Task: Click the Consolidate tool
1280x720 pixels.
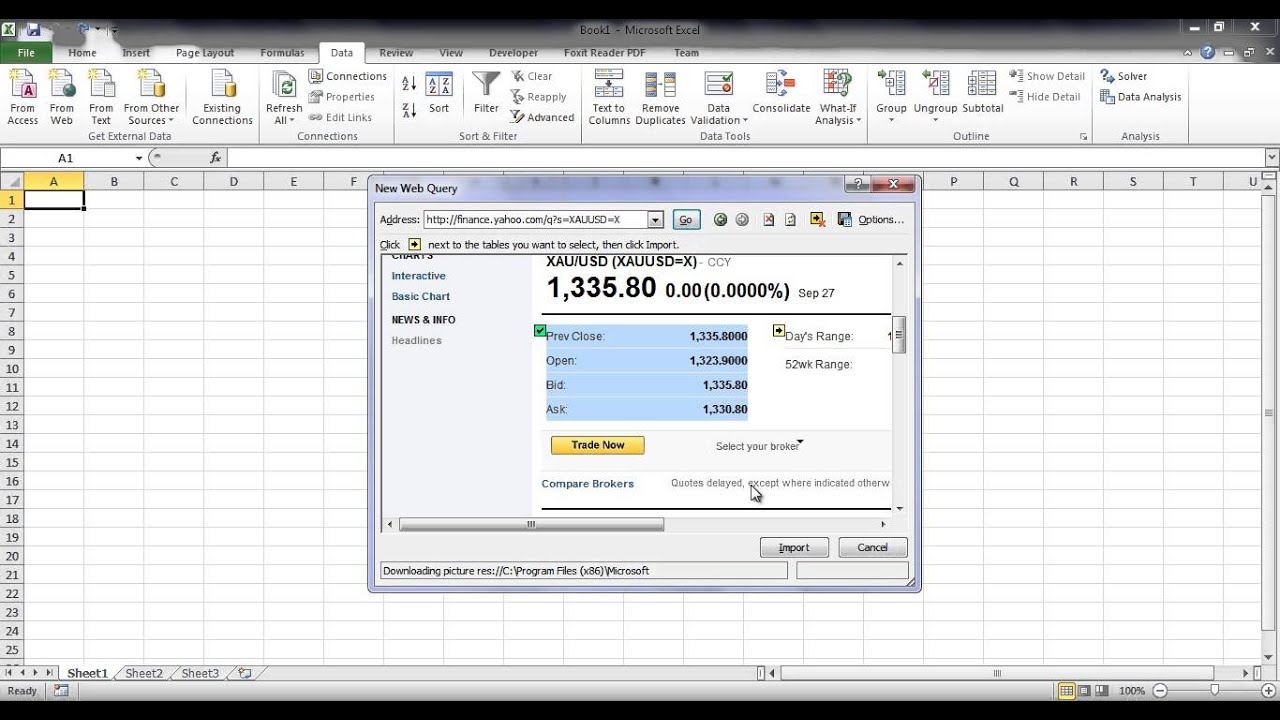Action: pyautogui.click(x=781, y=93)
